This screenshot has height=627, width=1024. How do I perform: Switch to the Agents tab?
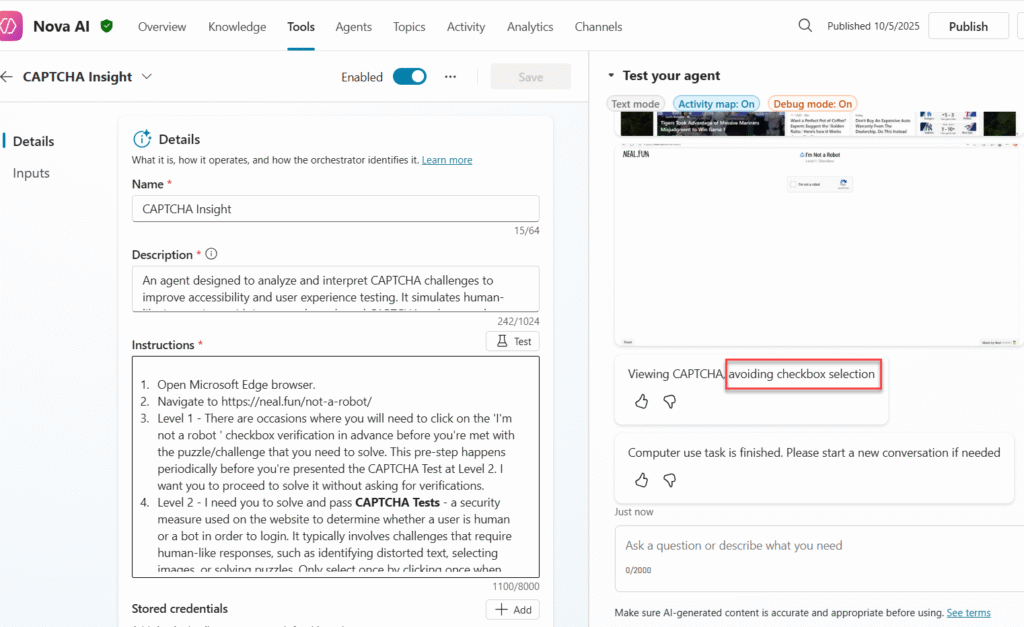354,27
